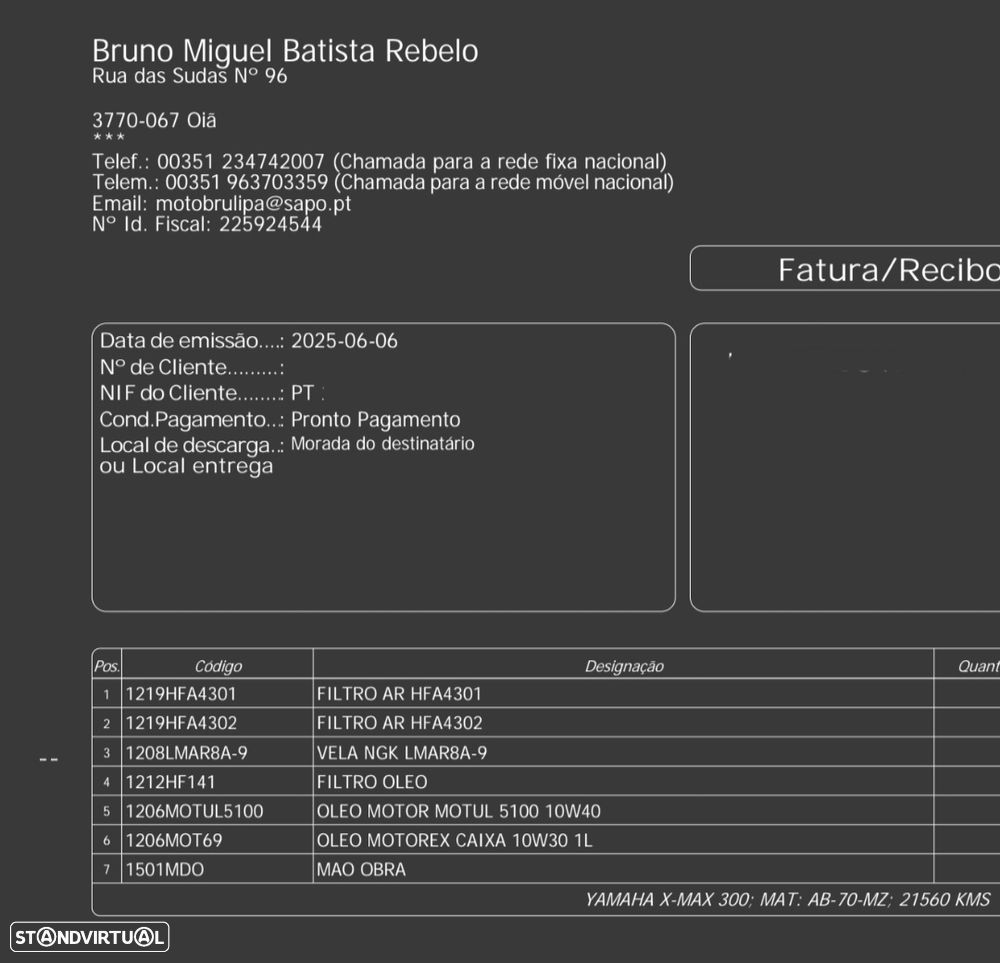The width and height of the screenshot is (1000, 963).
Task: Select code 1501MDO
Action: [x=165, y=869]
